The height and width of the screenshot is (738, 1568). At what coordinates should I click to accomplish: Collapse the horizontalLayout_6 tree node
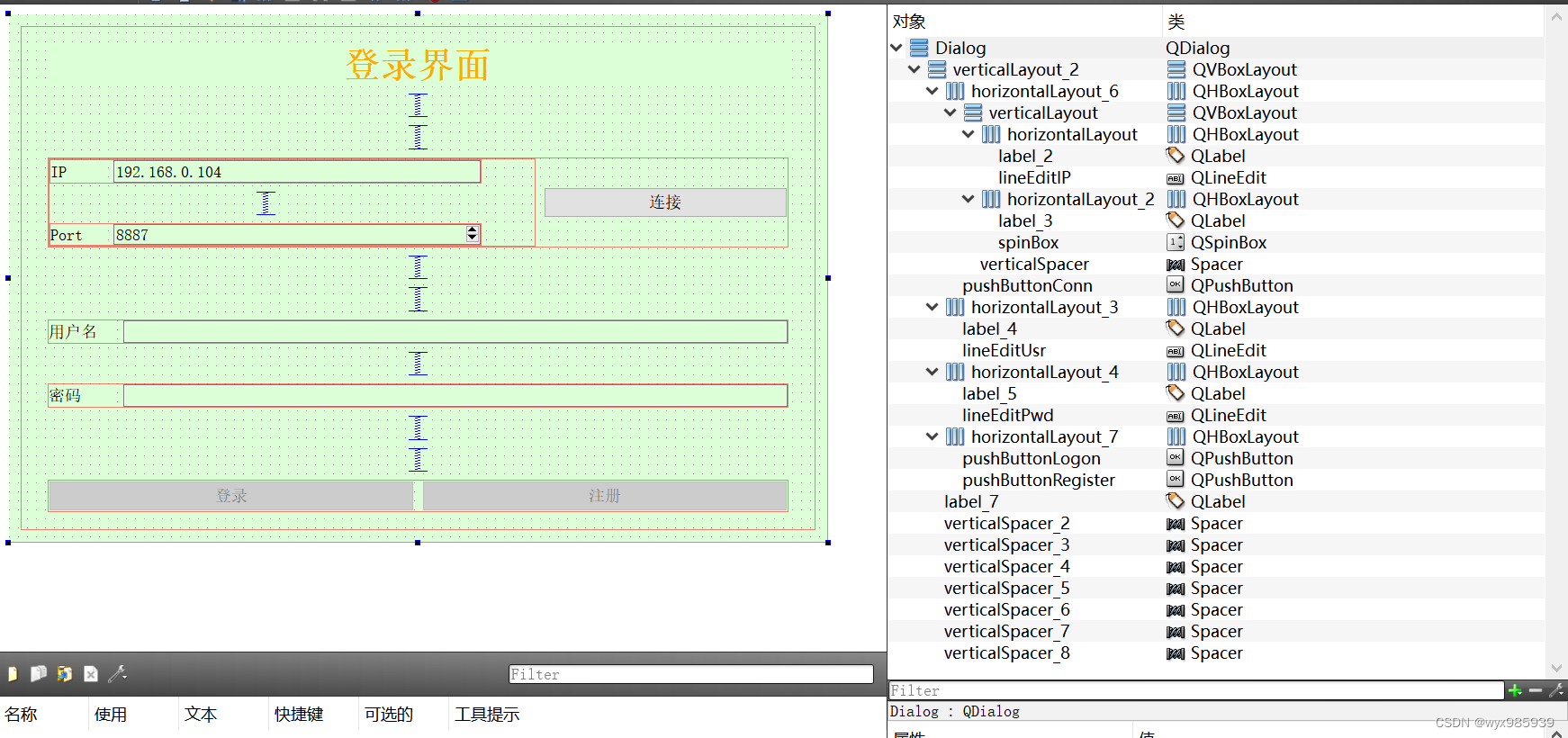[x=933, y=91]
